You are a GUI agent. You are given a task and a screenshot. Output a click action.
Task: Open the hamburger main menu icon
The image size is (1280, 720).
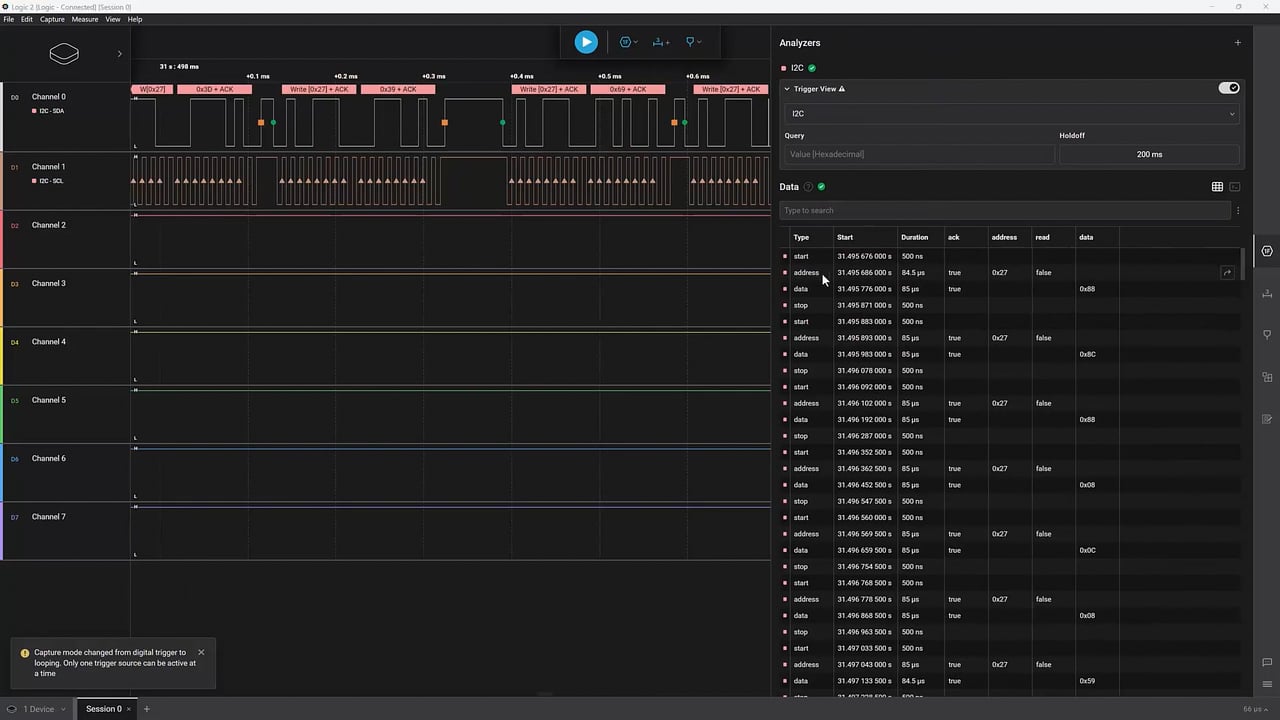pos(1267,685)
